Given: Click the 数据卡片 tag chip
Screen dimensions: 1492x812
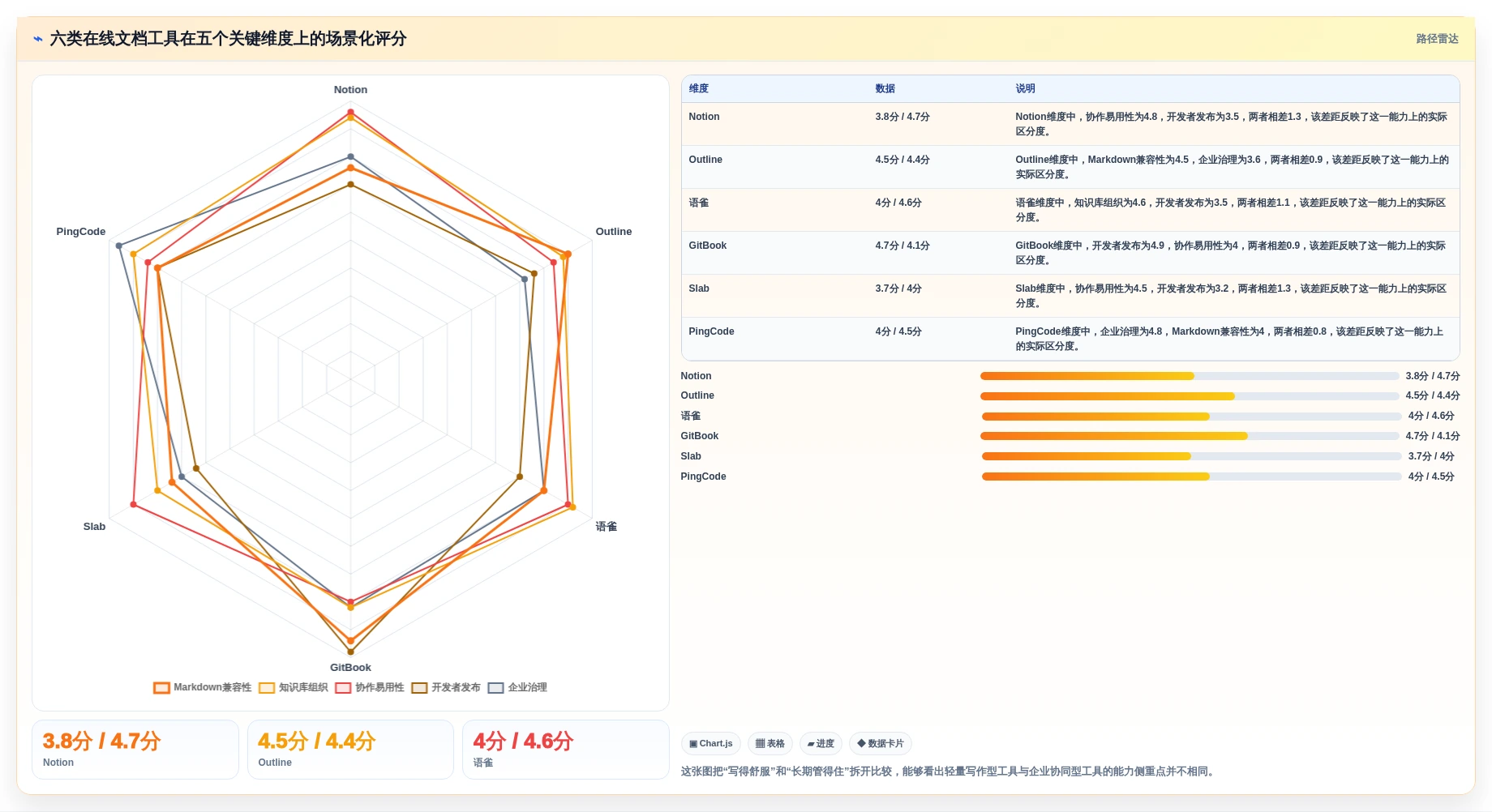Looking at the screenshot, I should coord(881,744).
